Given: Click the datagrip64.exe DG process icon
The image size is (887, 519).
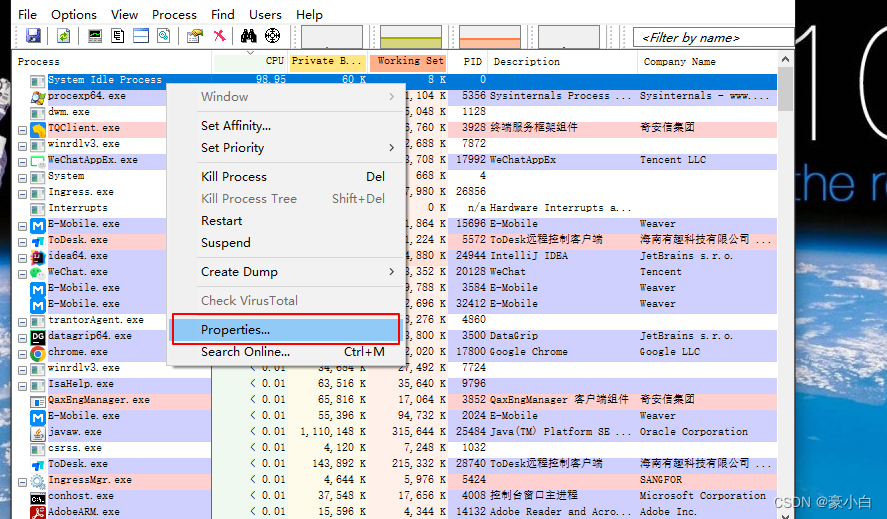Looking at the screenshot, I should click(38, 337).
